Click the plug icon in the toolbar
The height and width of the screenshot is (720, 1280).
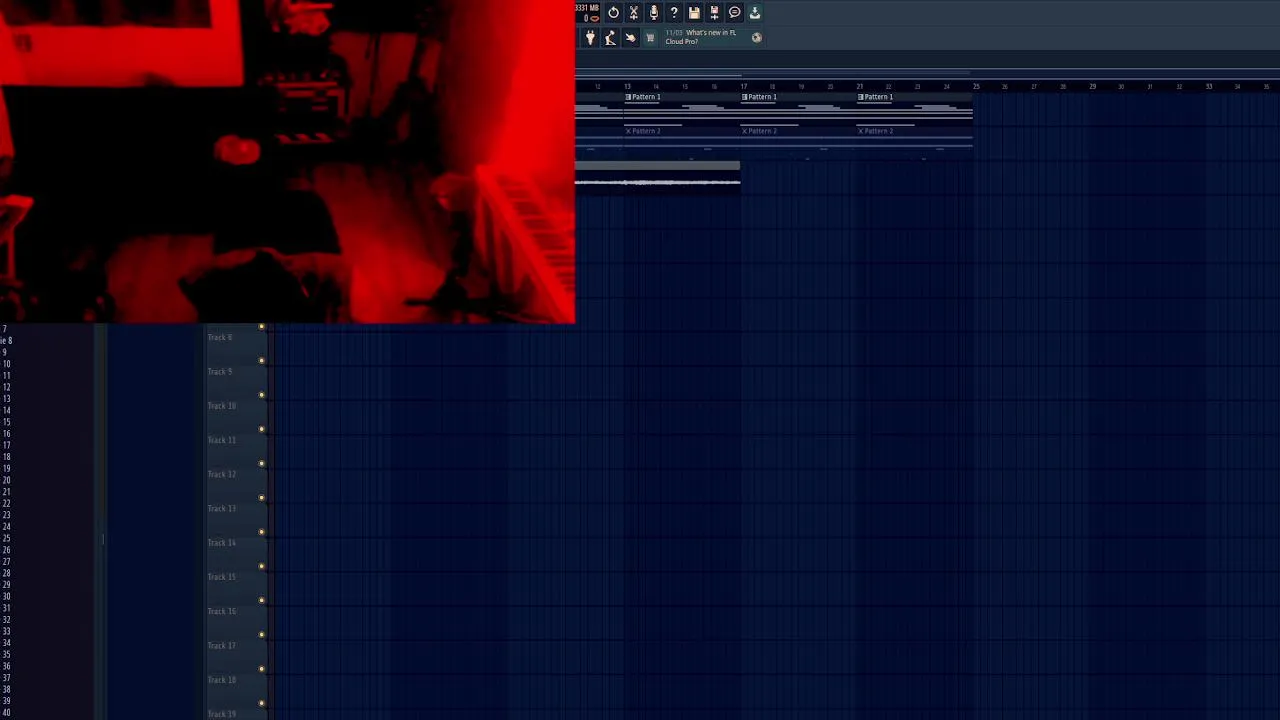pos(590,38)
